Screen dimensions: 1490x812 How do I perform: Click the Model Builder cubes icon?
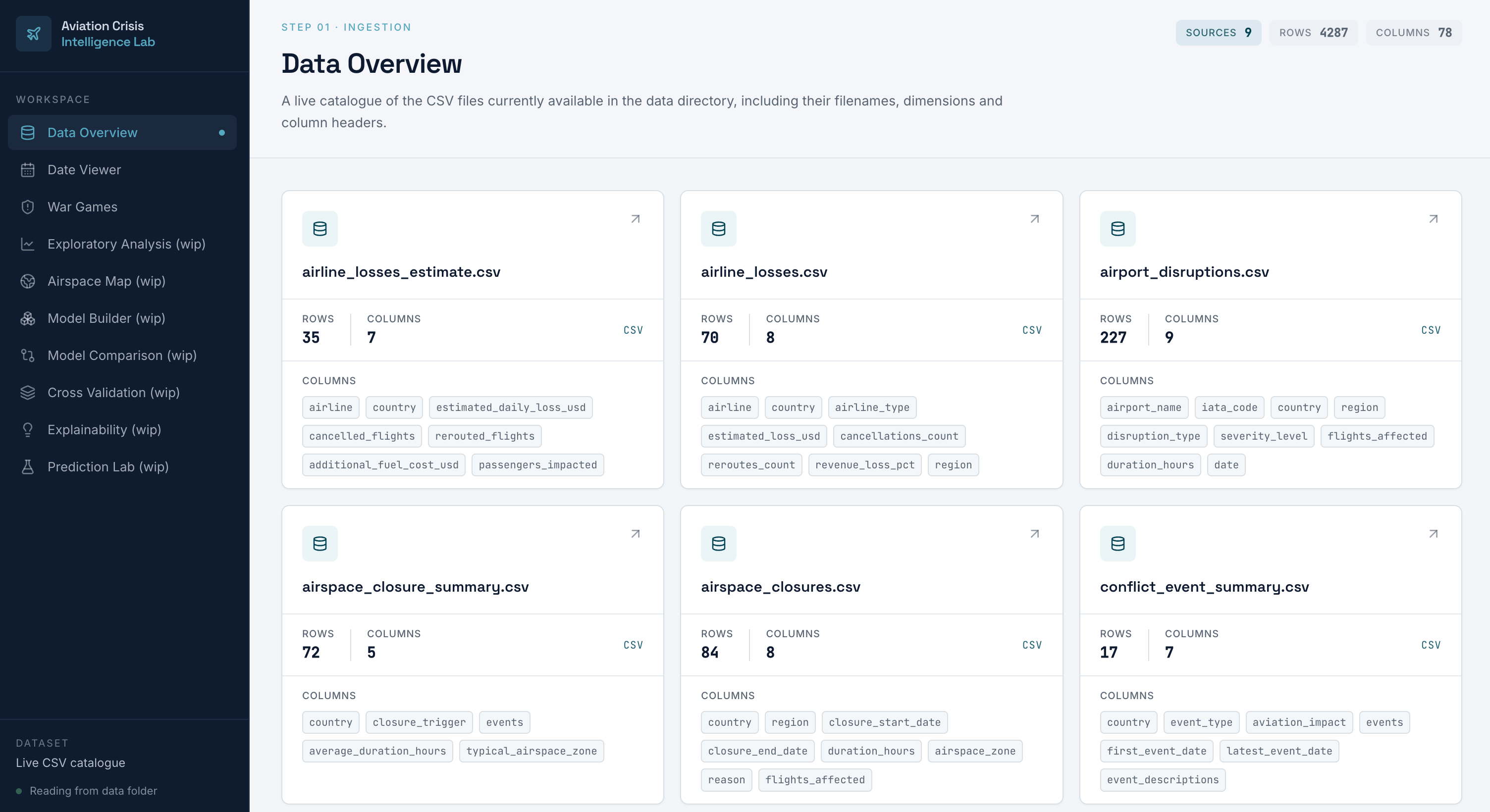[x=28, y=318]
